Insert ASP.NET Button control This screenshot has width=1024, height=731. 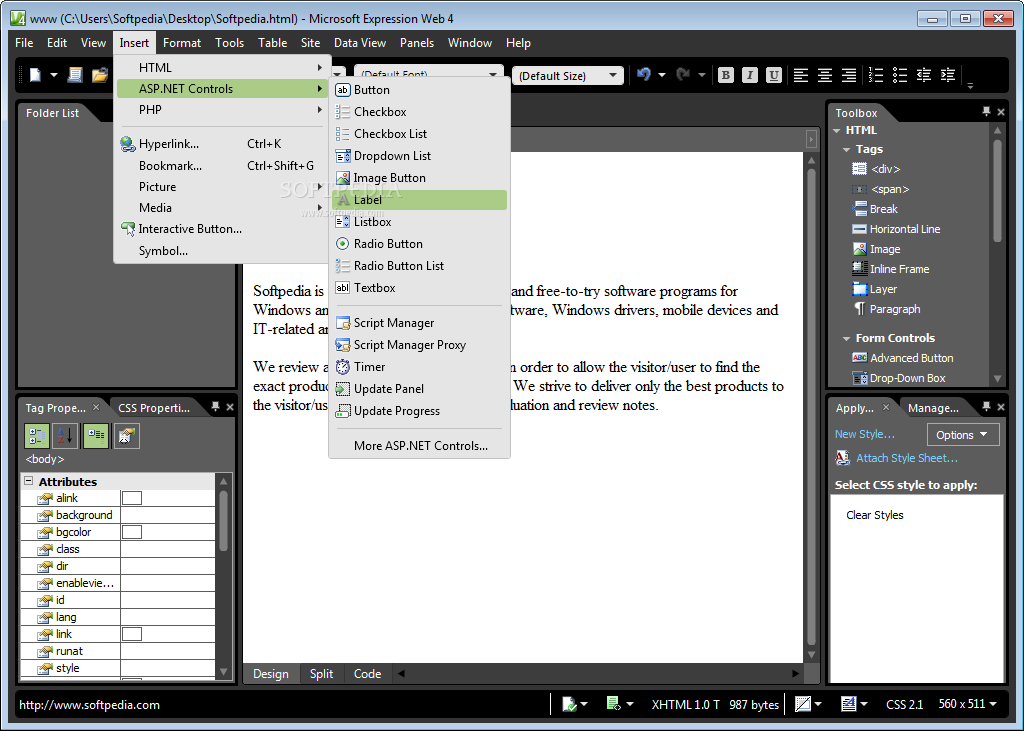[419, 89]
